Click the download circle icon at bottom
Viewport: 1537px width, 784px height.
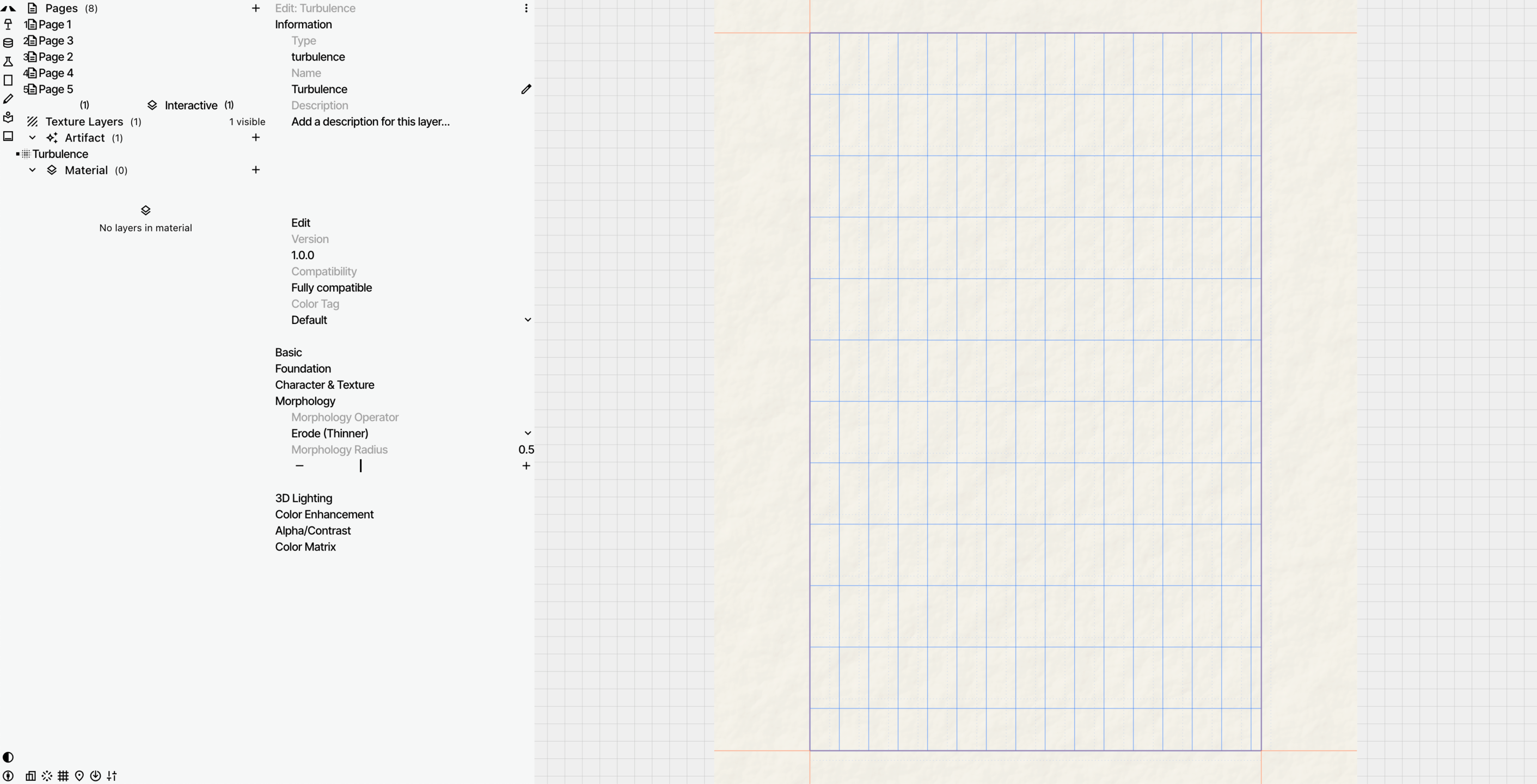point(95,776)
